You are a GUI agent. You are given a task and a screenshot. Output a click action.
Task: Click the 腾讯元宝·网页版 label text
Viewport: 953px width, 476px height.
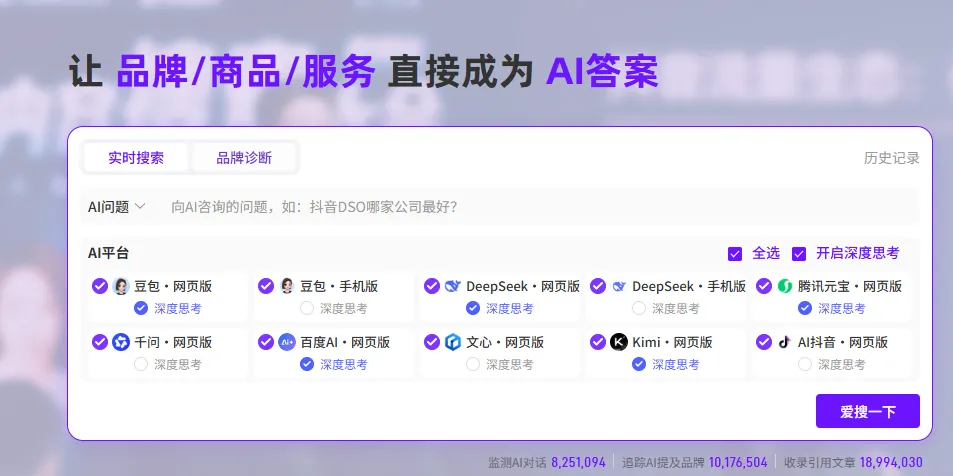tap(850, 286)
